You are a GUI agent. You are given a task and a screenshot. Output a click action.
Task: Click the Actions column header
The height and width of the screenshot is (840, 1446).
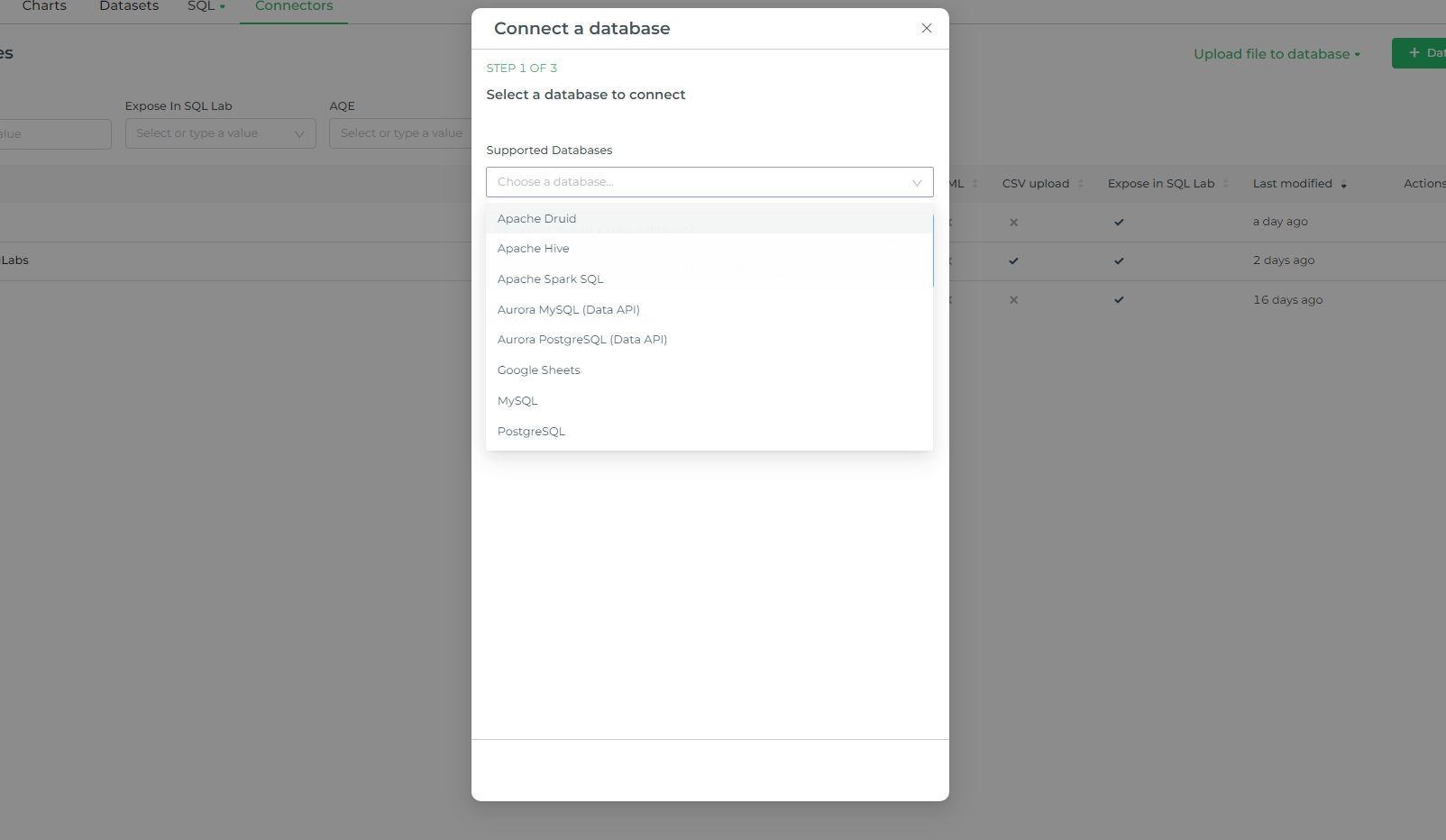click(1424, 184)
